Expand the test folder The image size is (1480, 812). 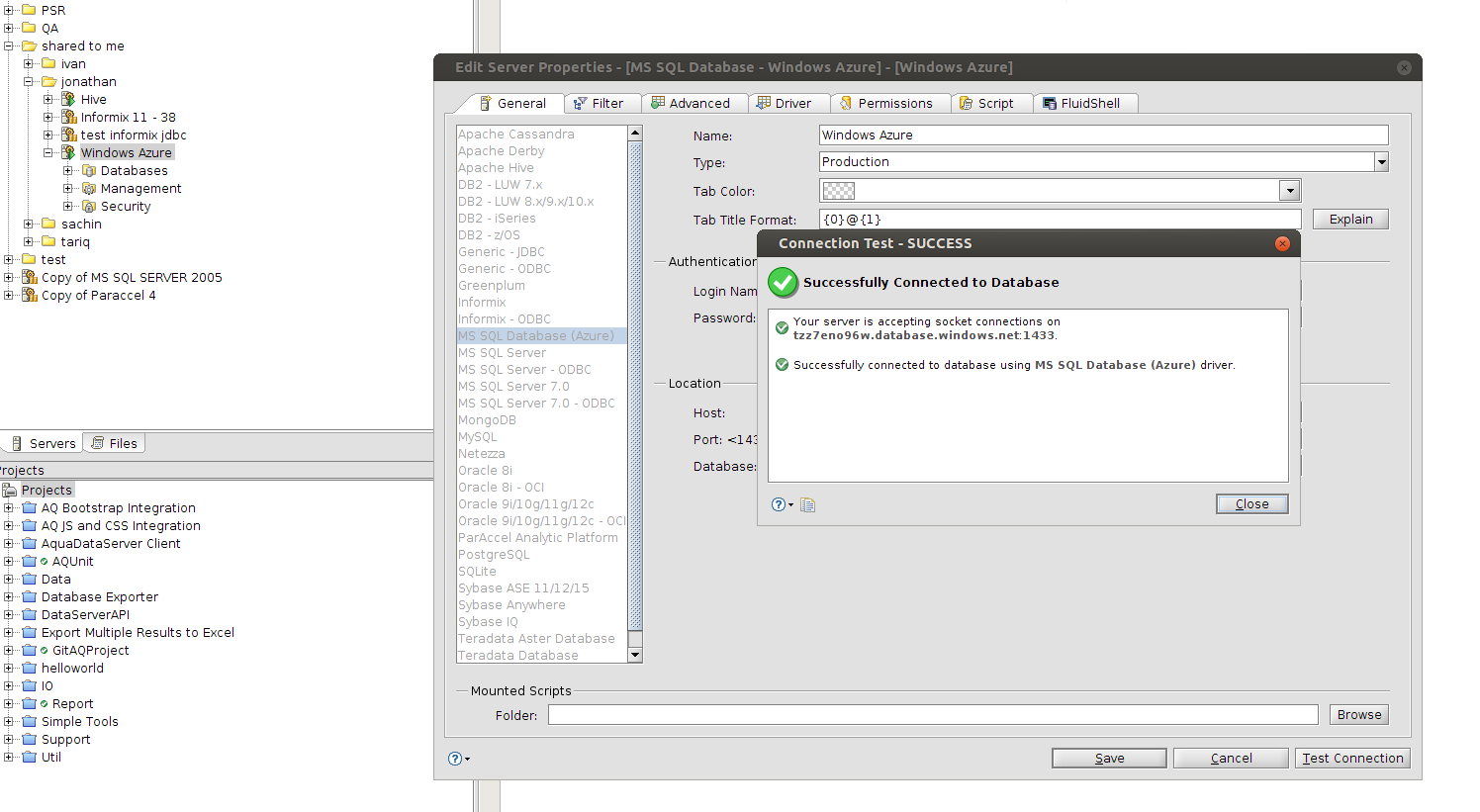pos(8,259)
